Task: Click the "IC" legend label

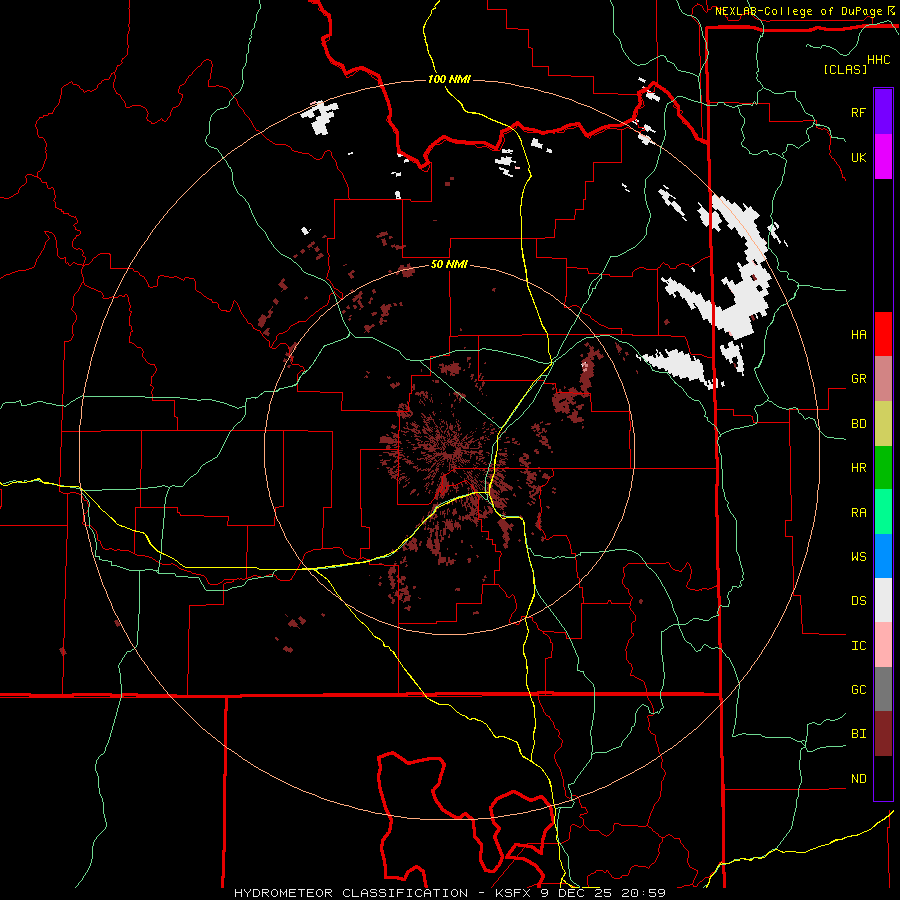Action: tap(858, 646)
